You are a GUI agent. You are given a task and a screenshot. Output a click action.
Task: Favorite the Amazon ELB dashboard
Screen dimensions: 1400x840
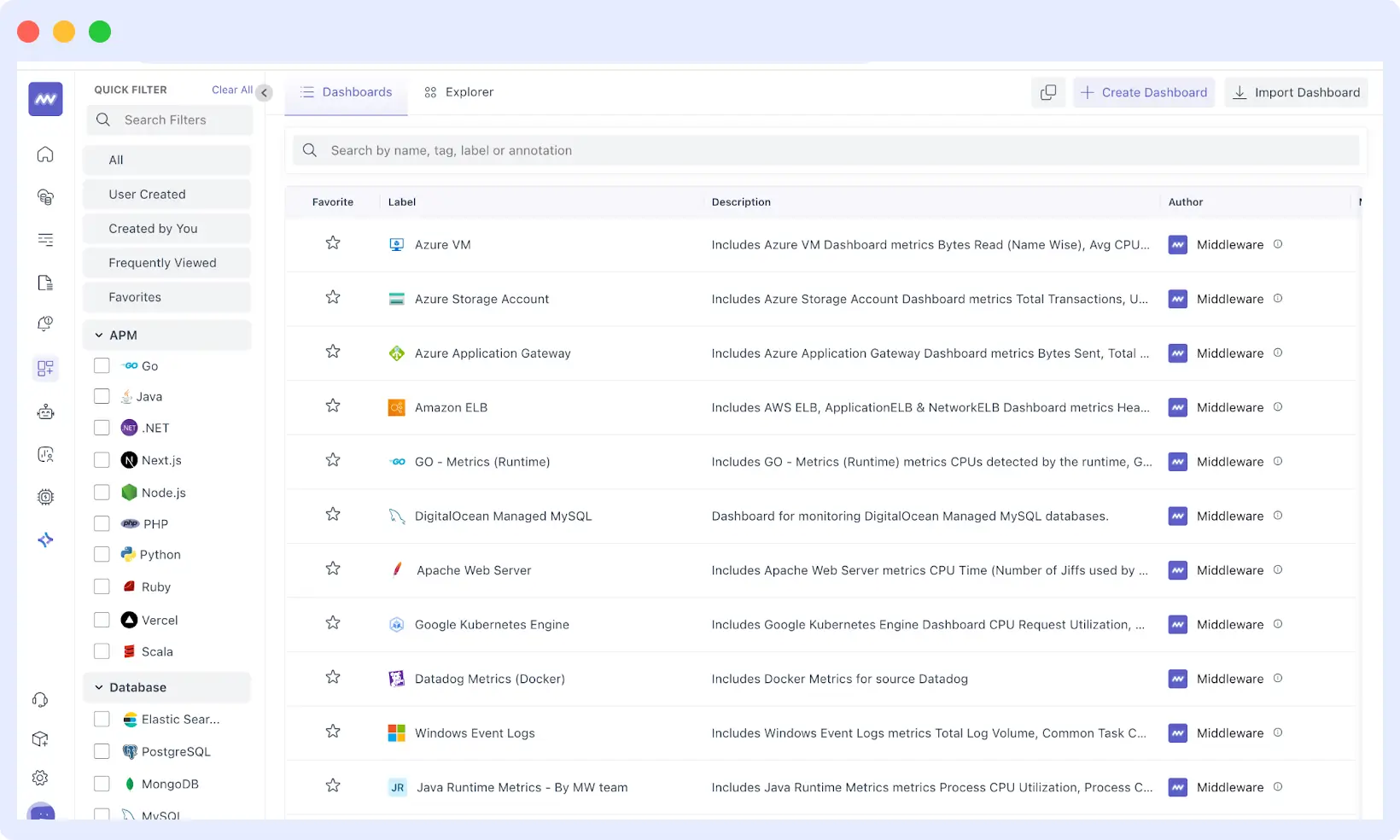coord(333,406)
